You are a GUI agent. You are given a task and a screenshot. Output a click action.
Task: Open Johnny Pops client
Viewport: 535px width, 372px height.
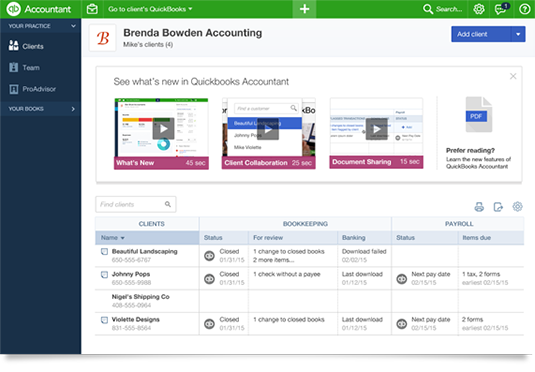coord(131,274)
